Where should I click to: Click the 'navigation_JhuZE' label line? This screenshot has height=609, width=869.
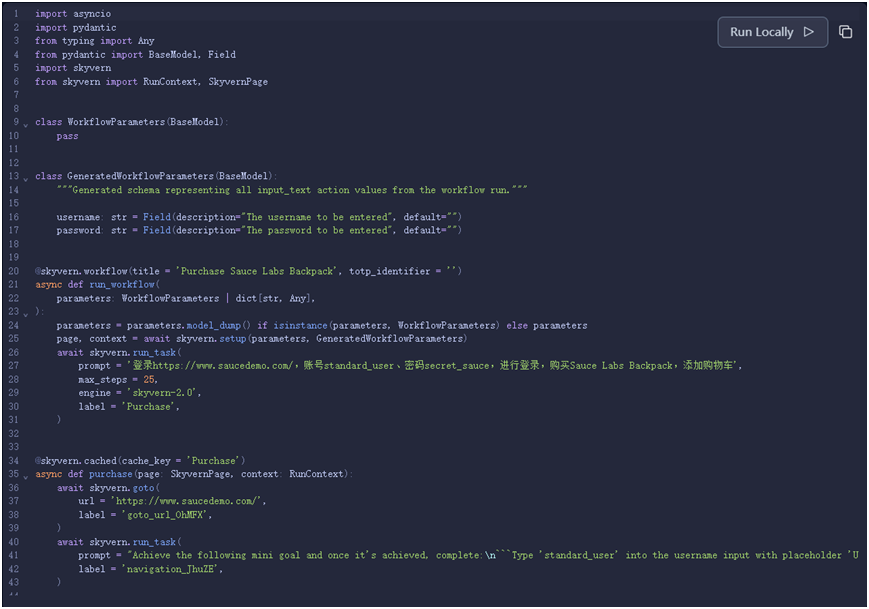(x=150, y=569)
